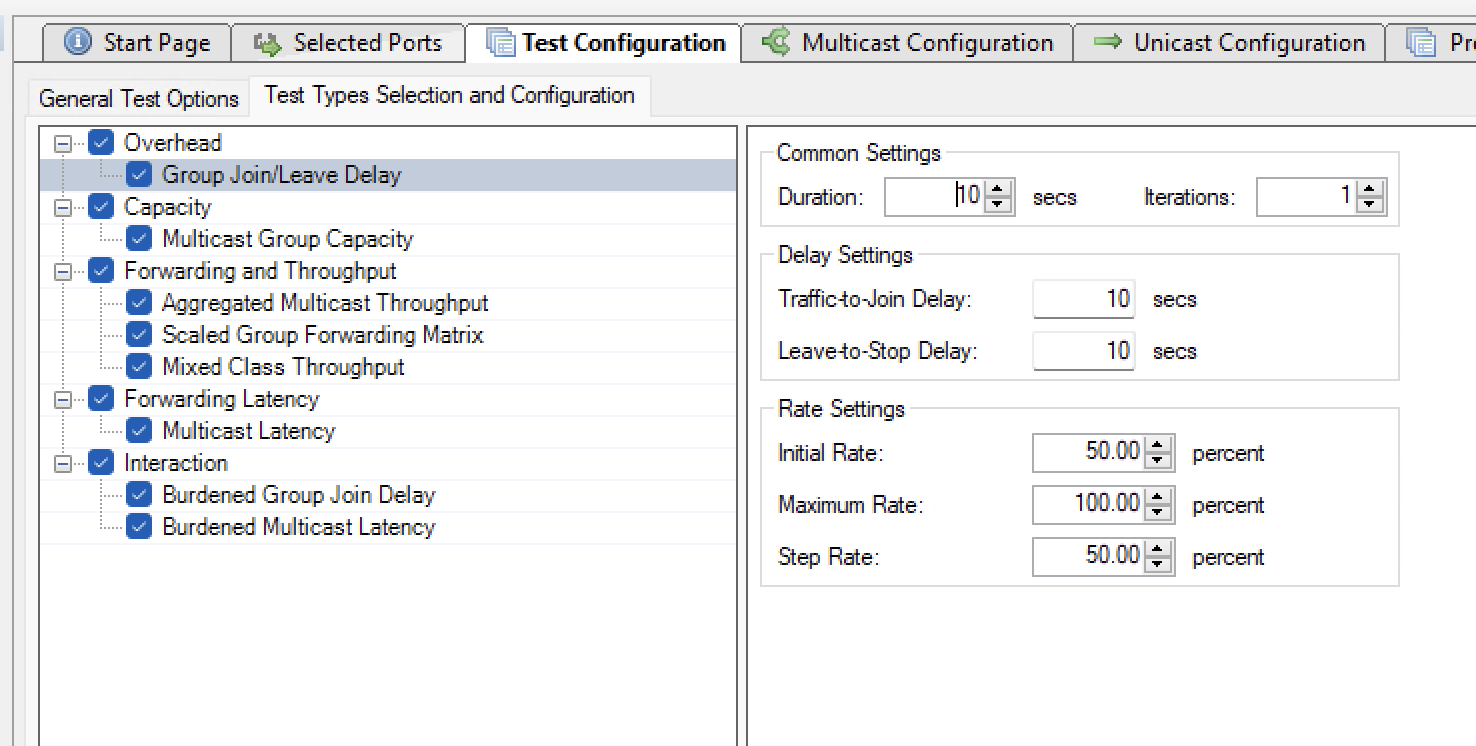Click the Test Configuration tab icon
Viewport: 1476px width, 746px height.
click(500, 43)
